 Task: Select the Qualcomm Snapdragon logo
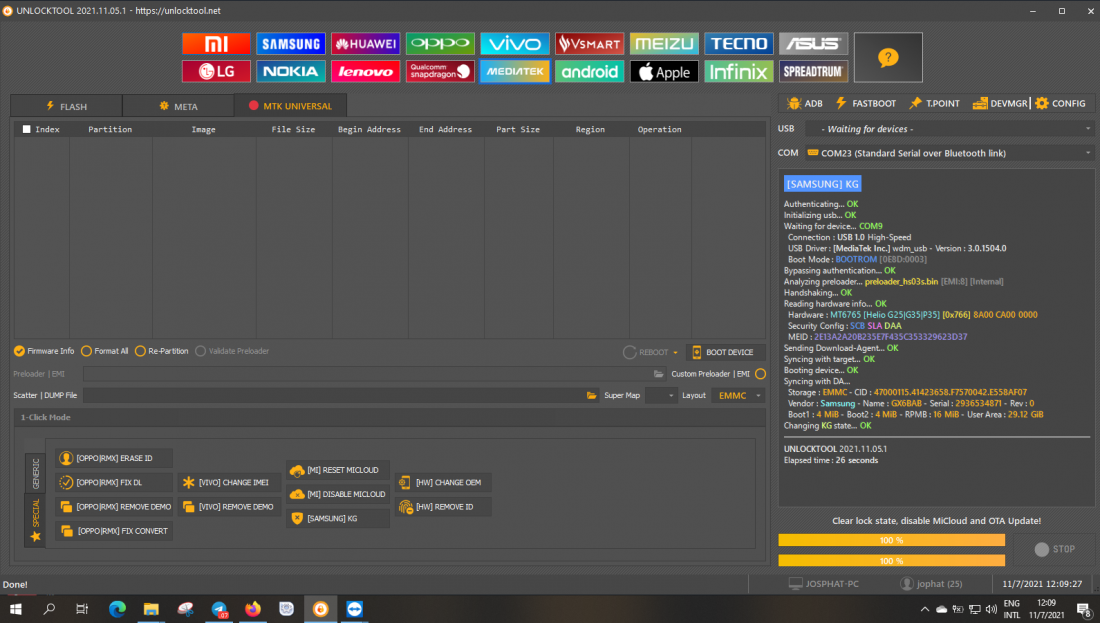[x=440, y=72]
